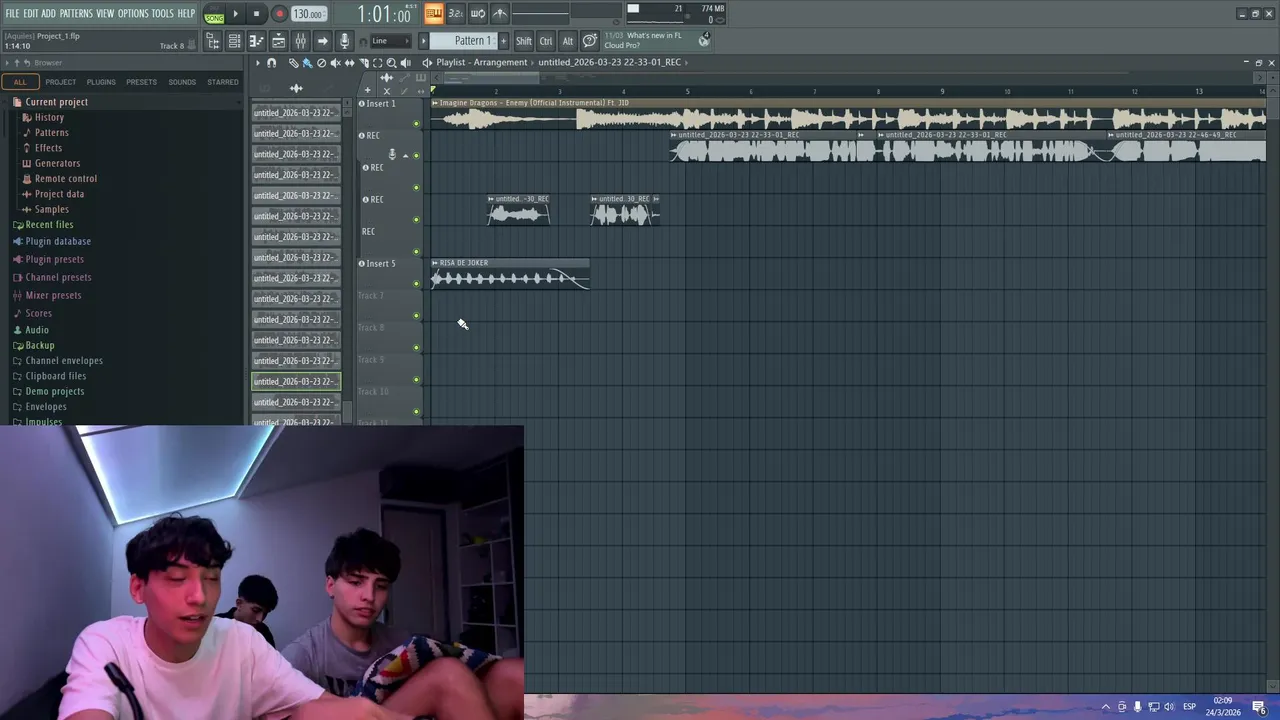Open the Line snap dropdown
The image size is (1280, 720).
click(x=392, y=41)
